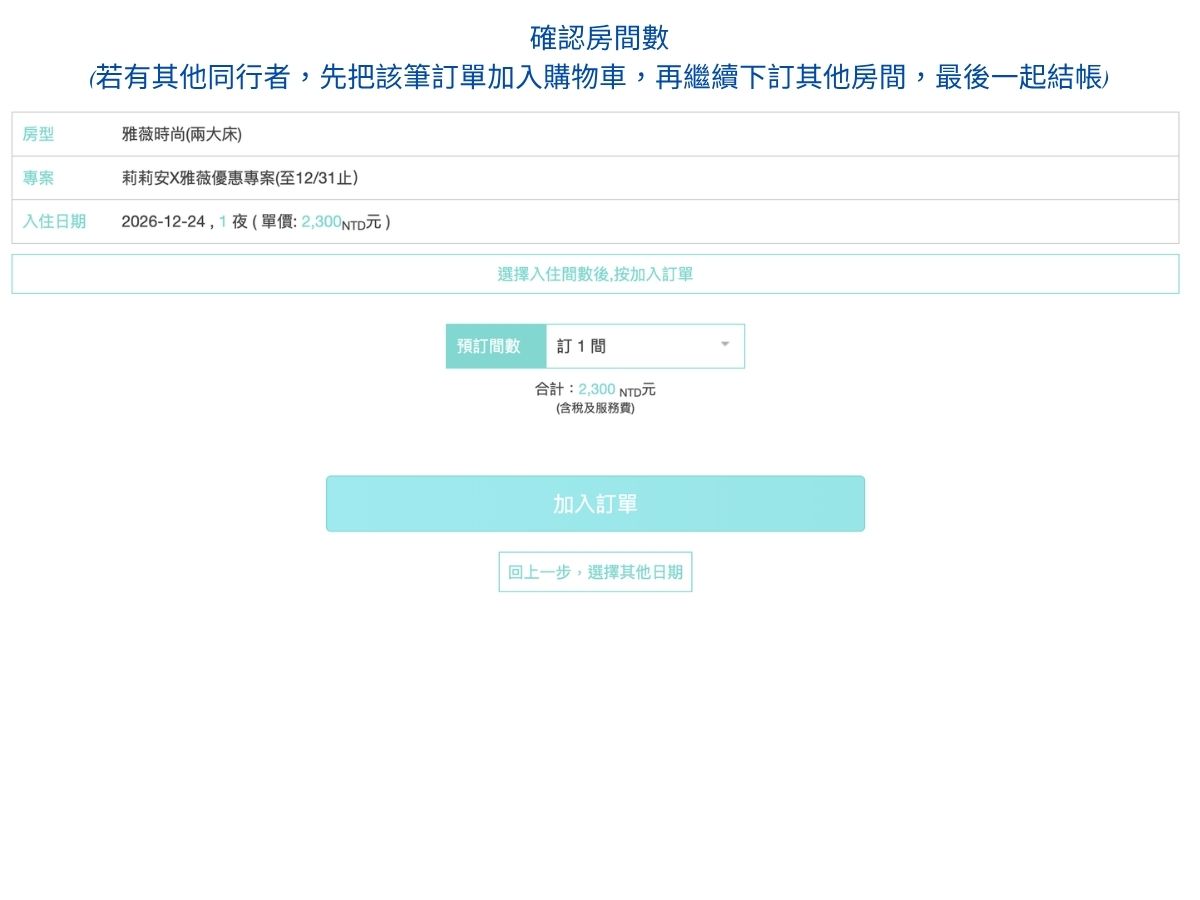The width and height of the screenshot is (1200, 900).
Task: Open the 預訂間數 room count dropdown
Action: 645,346
